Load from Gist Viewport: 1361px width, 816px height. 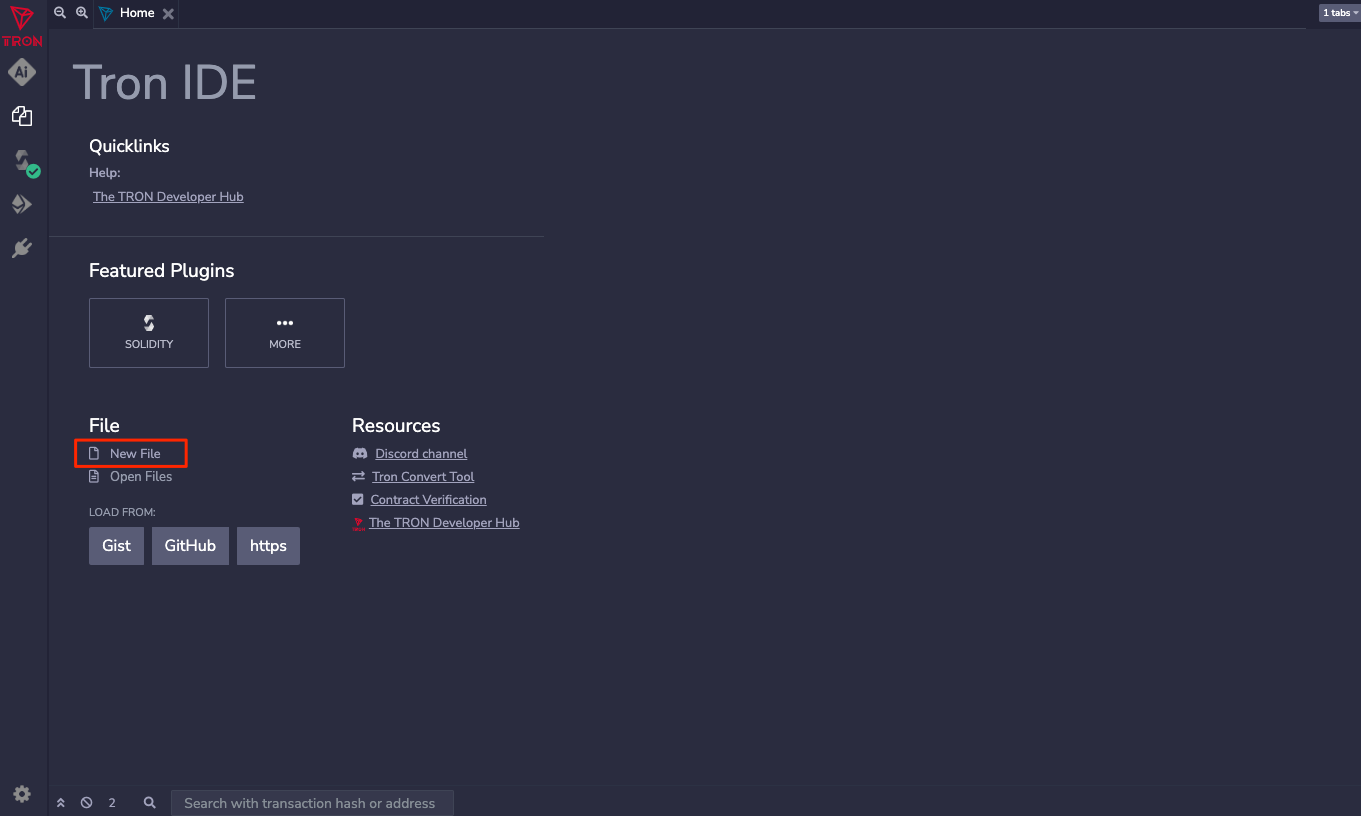point(116,546)
